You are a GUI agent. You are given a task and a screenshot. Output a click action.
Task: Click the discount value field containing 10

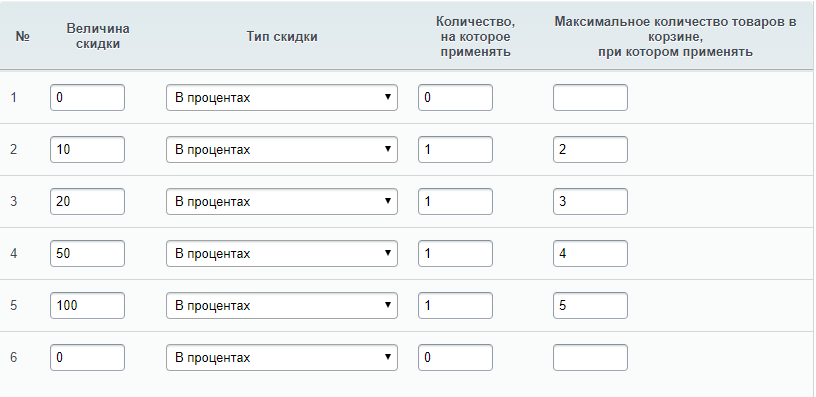[87, 150]
